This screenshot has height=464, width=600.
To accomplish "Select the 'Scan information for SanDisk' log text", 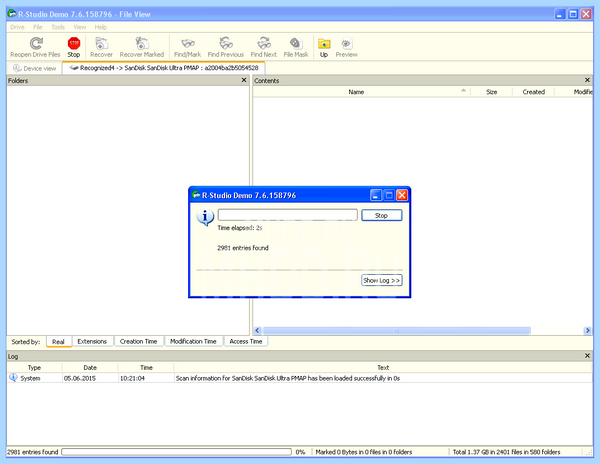I will (x=288, y=378).
